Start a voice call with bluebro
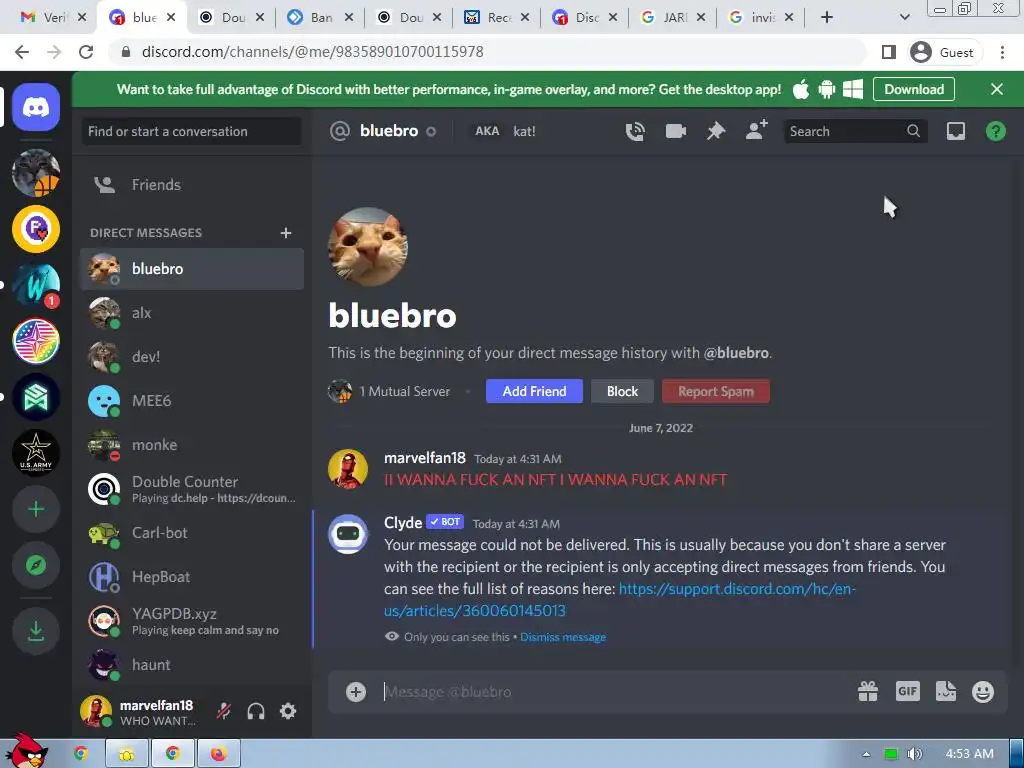 [x=635, y=131]
